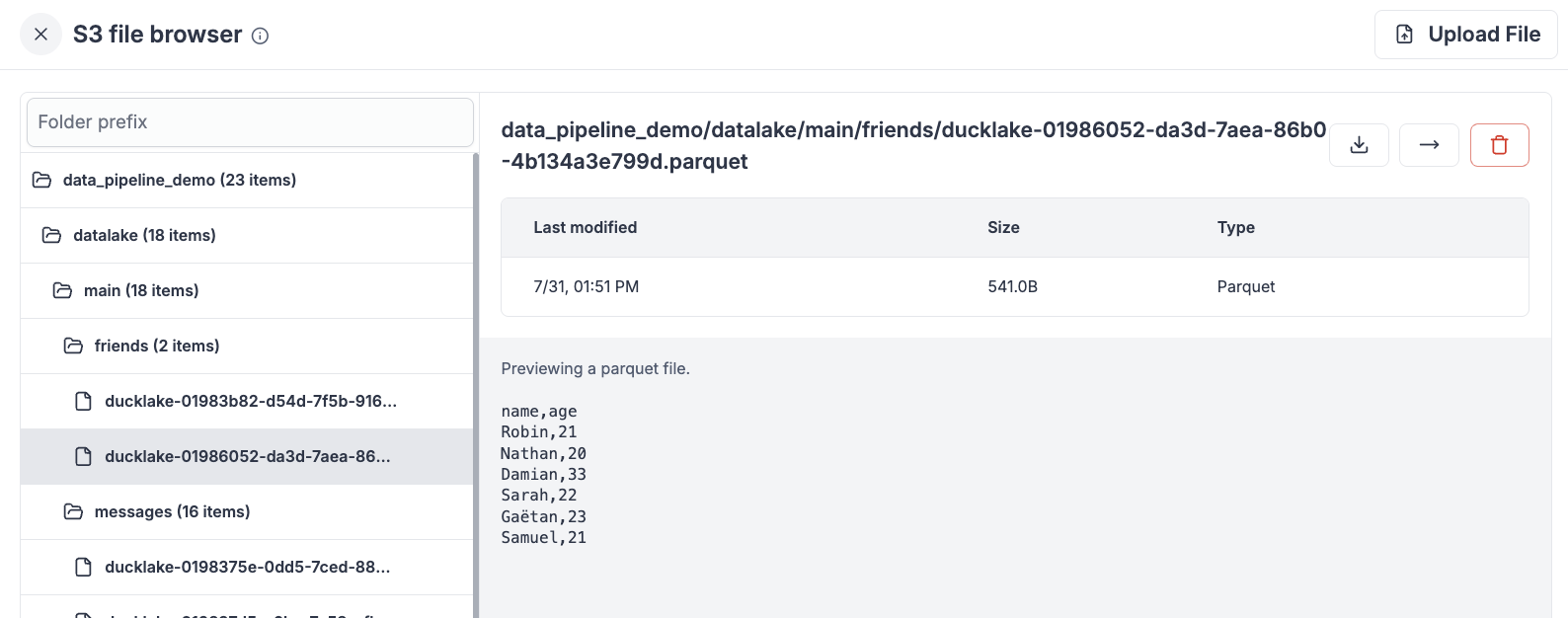The height and width of the screenshot is (618, 1568).
Task: Click the folder icon for data_pipeline_demo
Action: click(41, 180)
